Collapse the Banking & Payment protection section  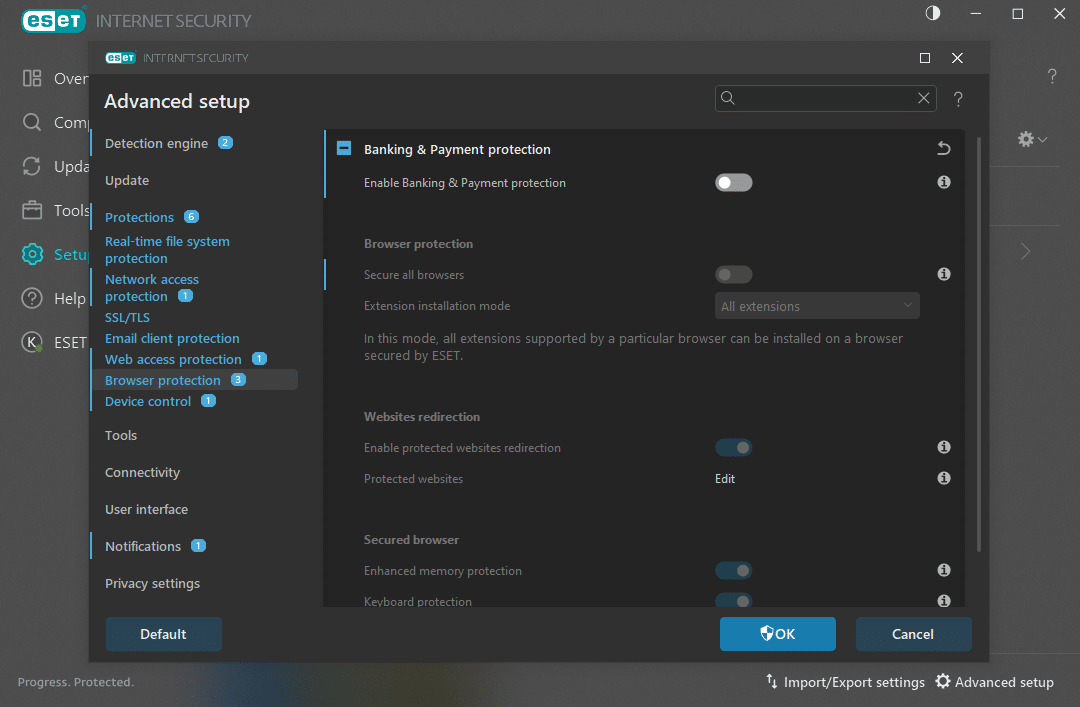pos(344,149)
